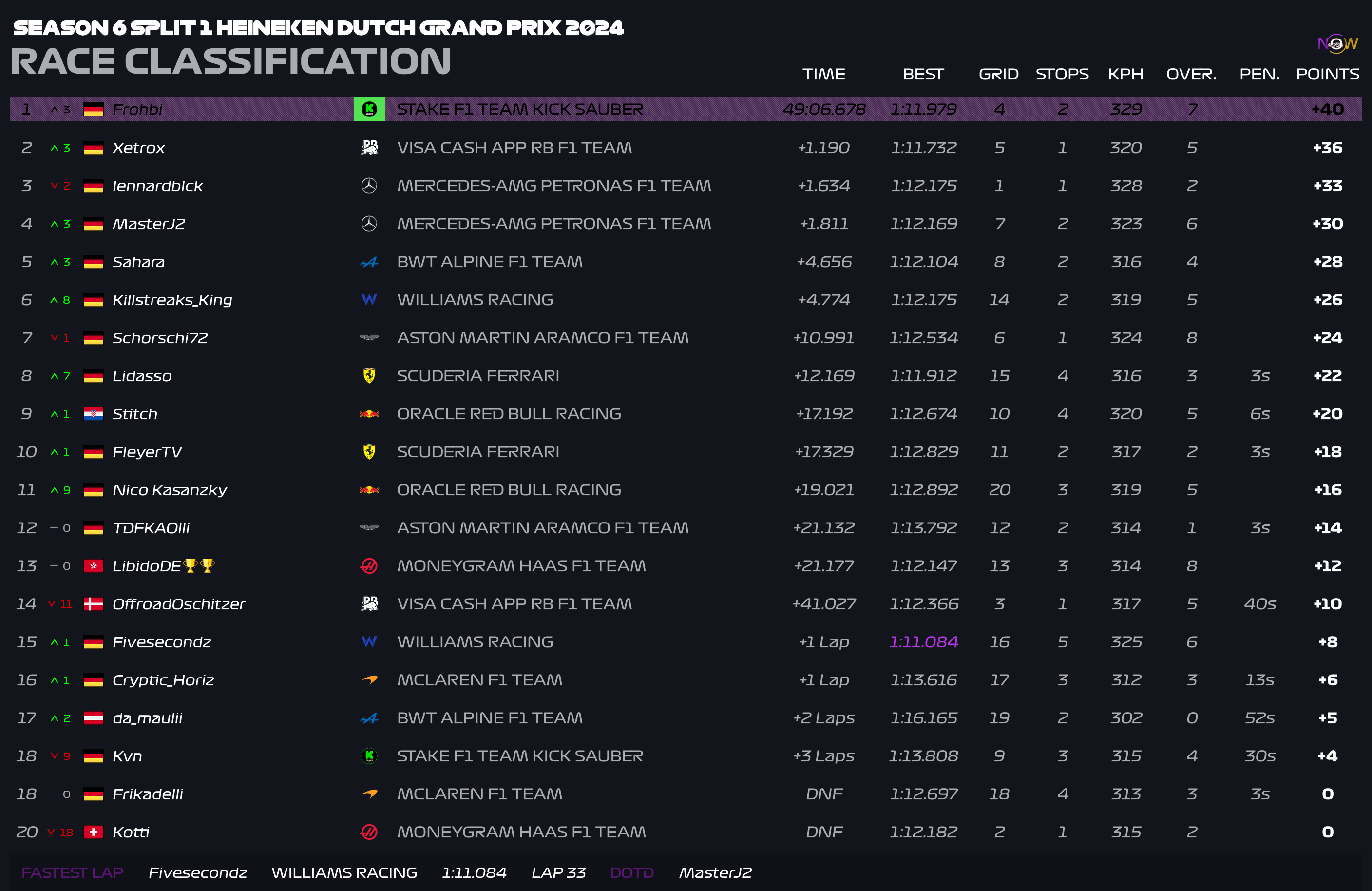This screenshot has width=1372, height=891.
Task: Click the 40s penalty for OffroadOschitzer
Action: (x=1259, y=604)
